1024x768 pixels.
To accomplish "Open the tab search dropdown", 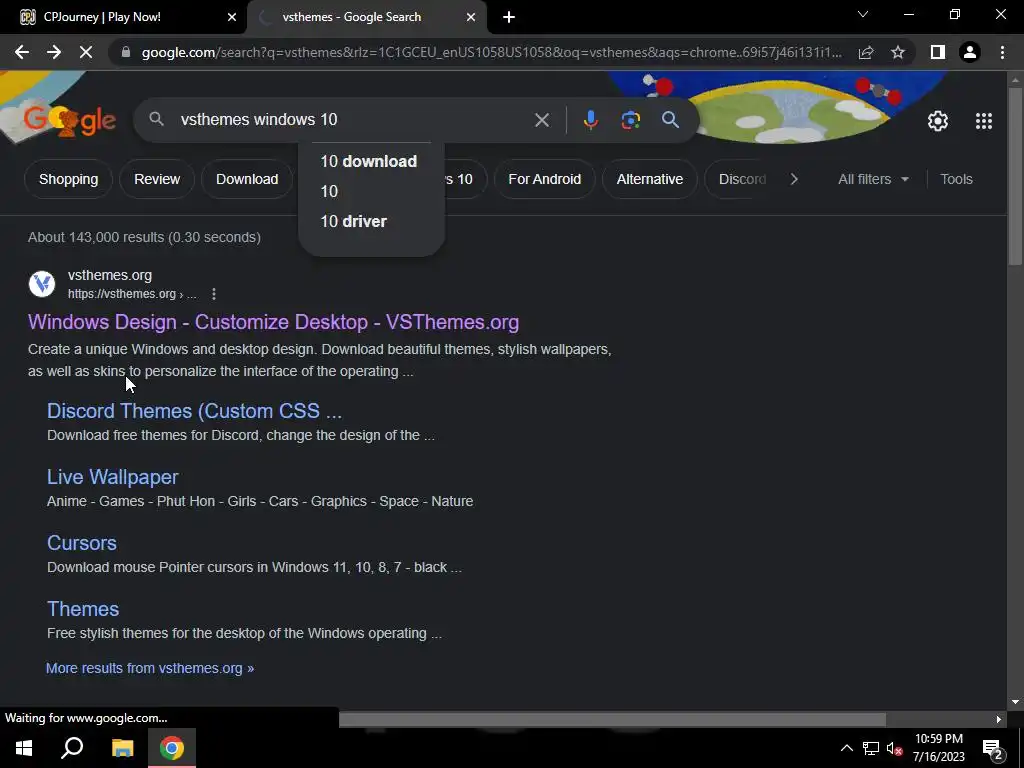I will (863, 14).
